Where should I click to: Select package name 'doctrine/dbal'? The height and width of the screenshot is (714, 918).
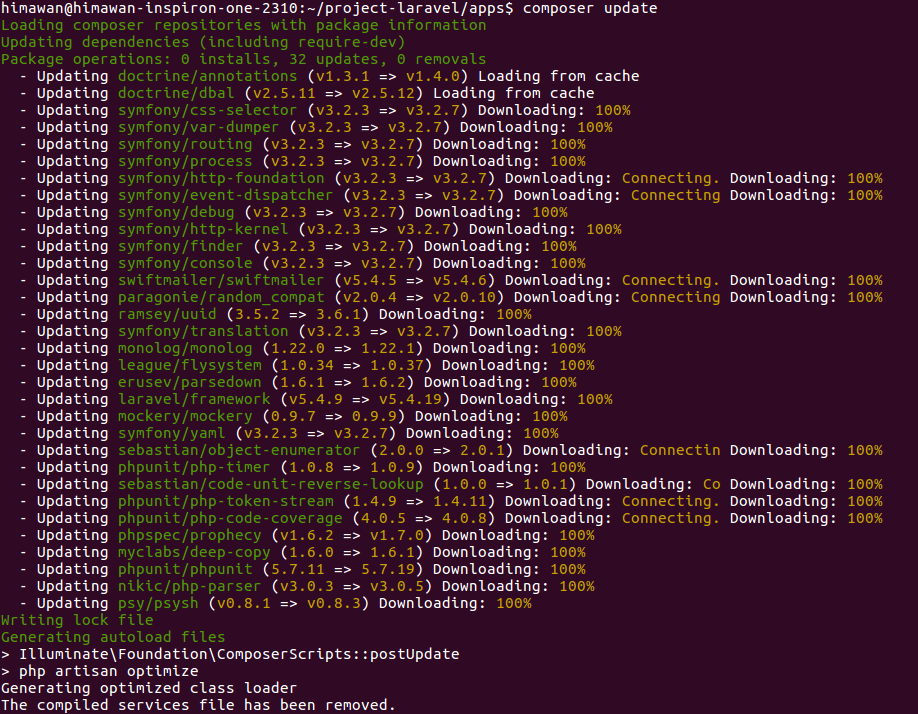click(176, 94)
